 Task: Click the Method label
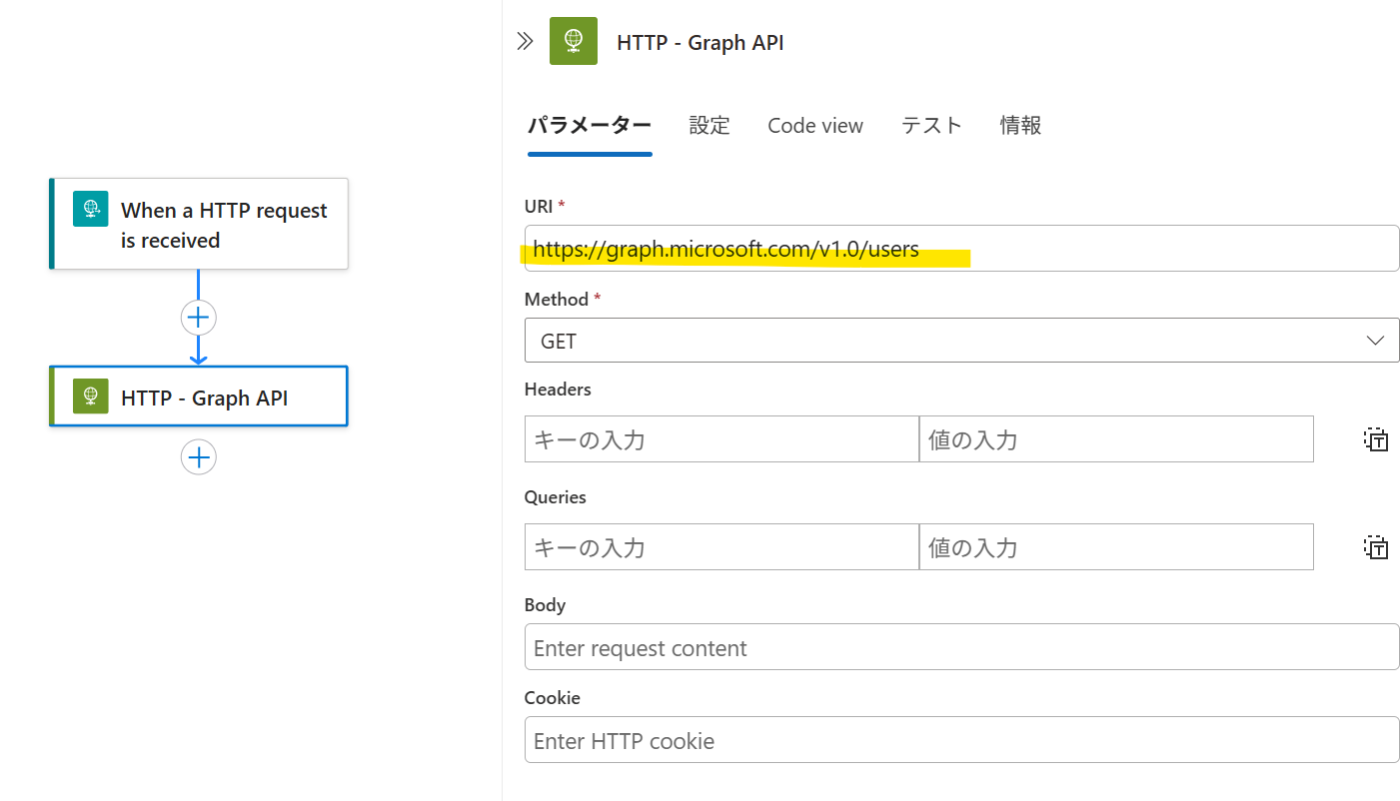[556, 299]
